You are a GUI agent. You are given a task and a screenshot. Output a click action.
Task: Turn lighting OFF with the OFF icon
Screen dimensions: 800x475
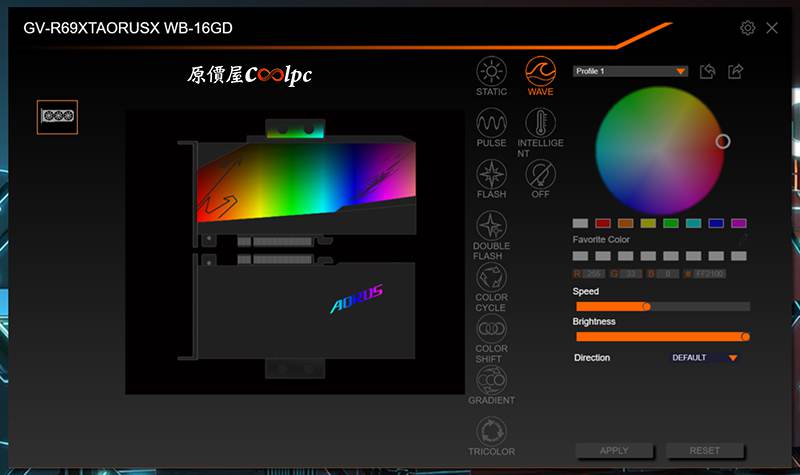click(540, 174)
